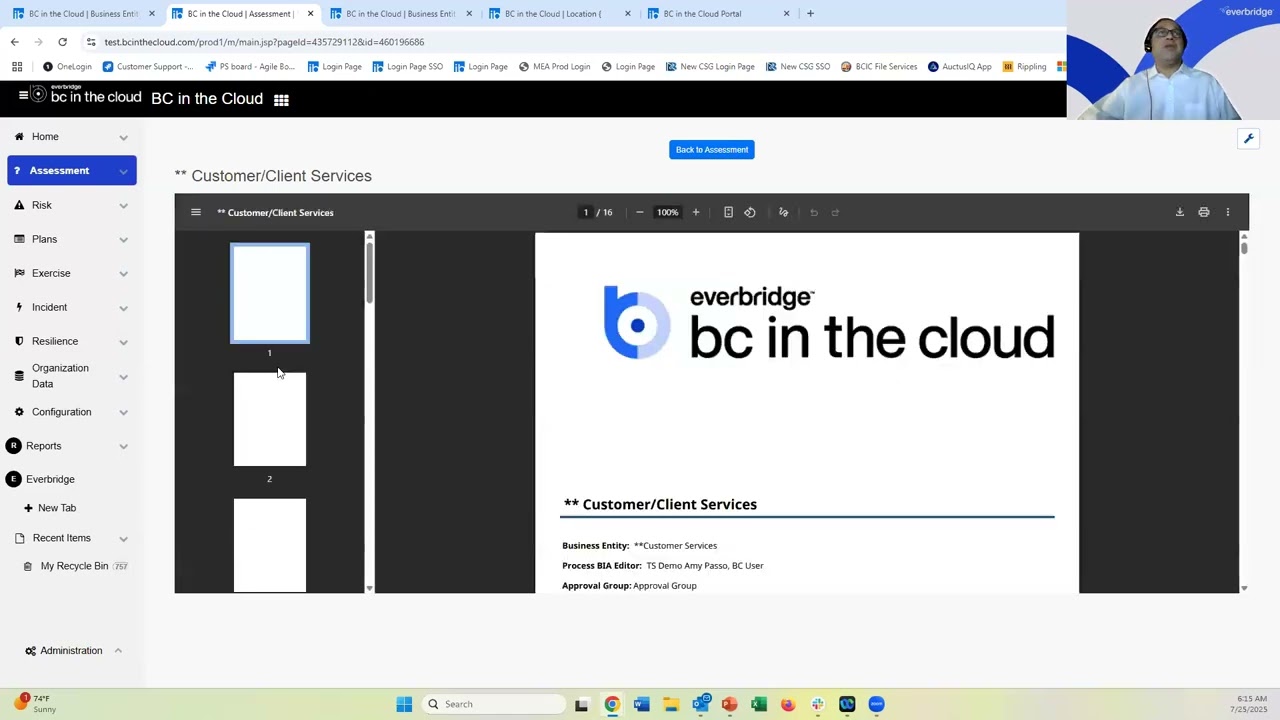
Task: Open Zoom from the taskbar
Action: pos(876,704)
